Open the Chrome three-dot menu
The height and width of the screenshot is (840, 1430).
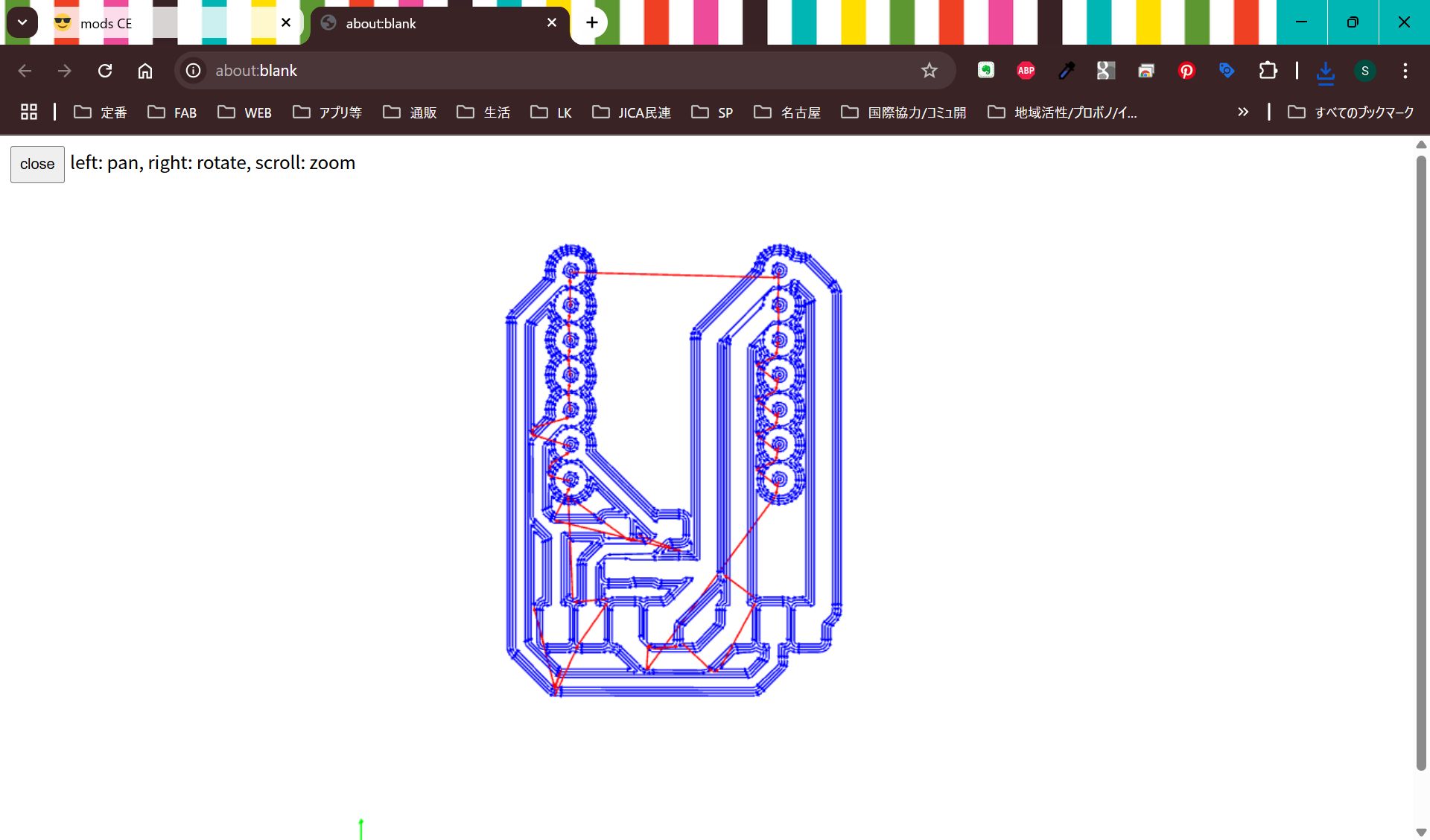click(1405, 71)
